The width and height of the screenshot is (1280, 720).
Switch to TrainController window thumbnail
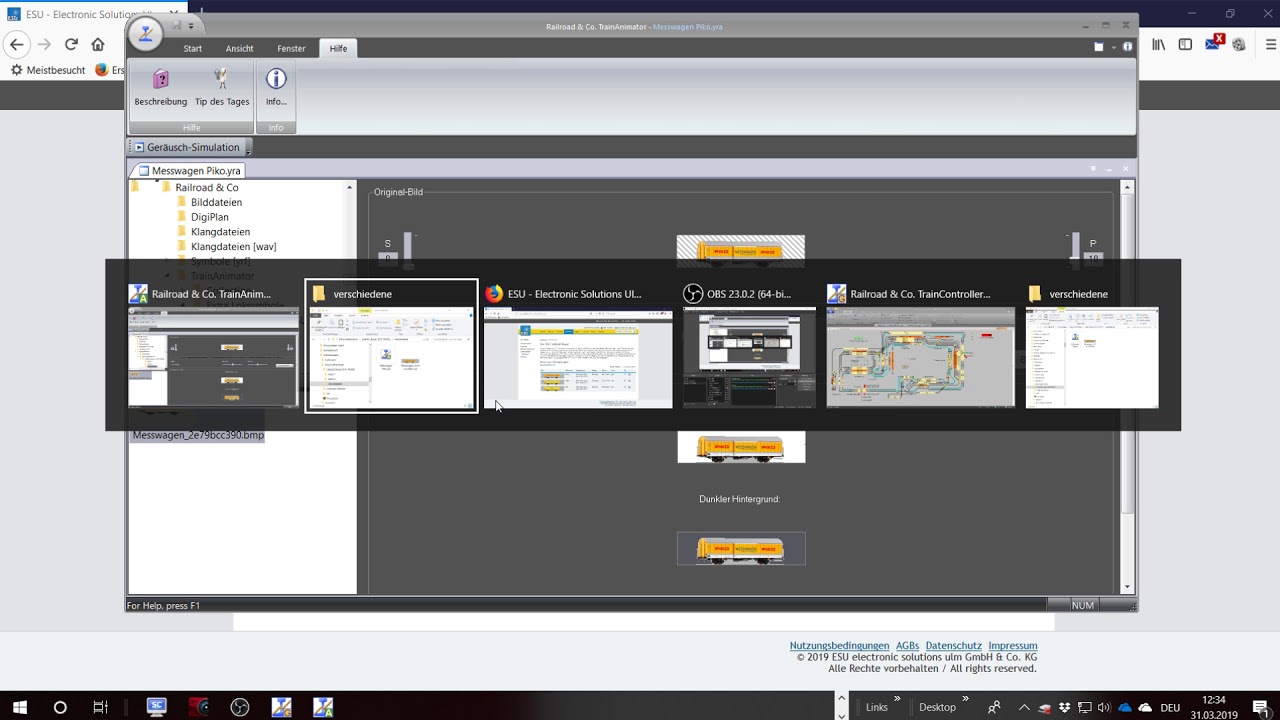point(920,346)
